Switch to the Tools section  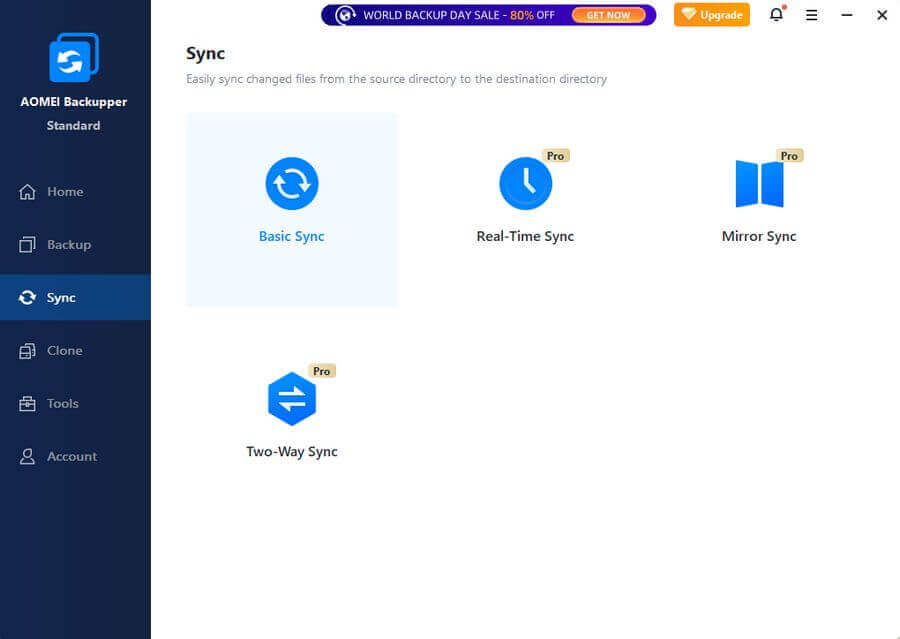click(62, 404)
